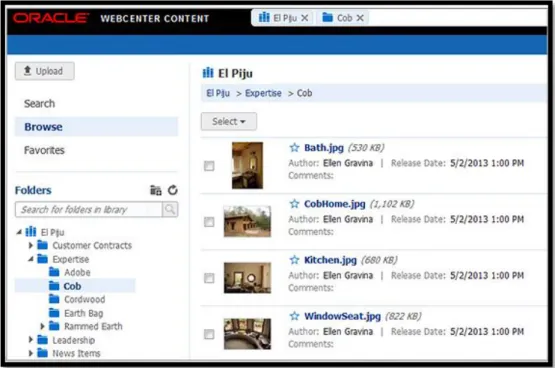The height and width of the screenshot is (368, 555).
Task: Star Kitchen.jpg as favorite
Action: [294, 260]
